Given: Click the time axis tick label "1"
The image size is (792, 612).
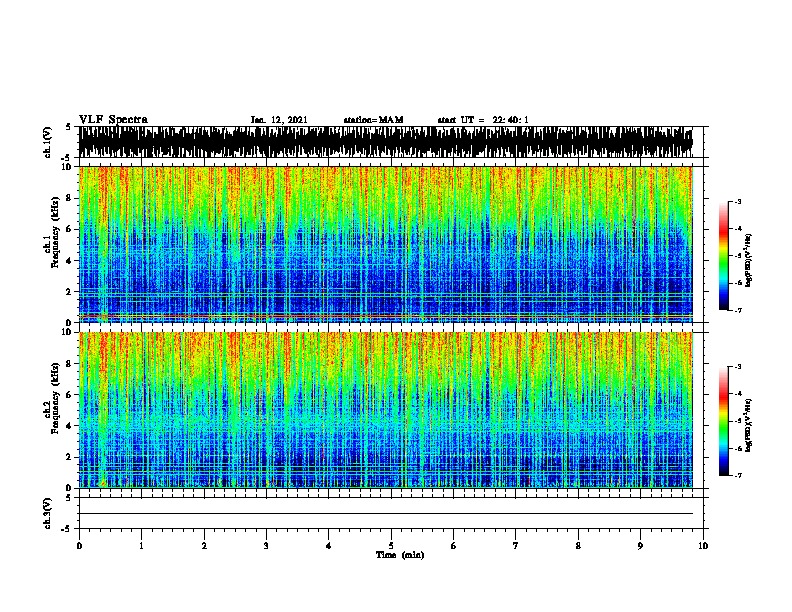Looking at the screenshot, I should point(141,545).
